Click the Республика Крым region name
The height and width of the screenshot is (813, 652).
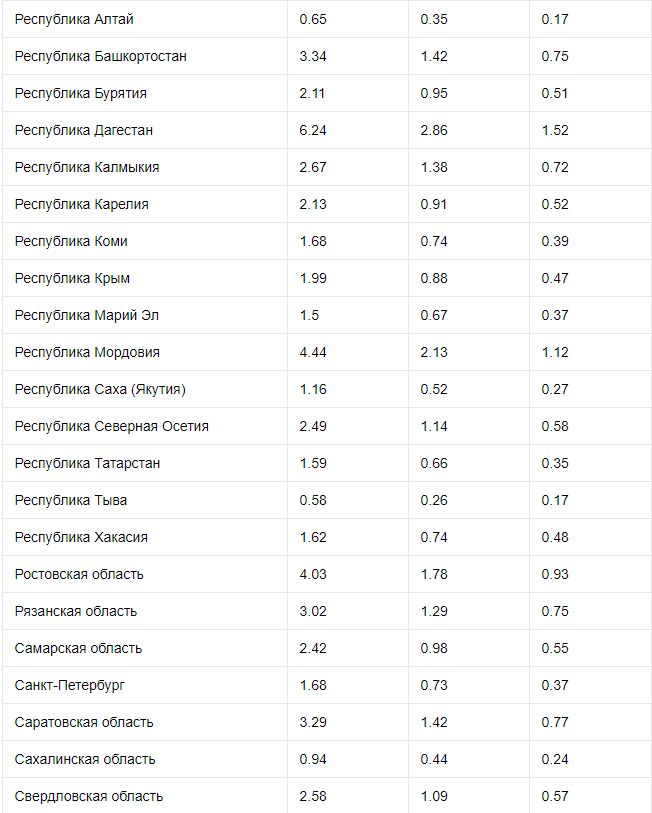coord(72,278)
